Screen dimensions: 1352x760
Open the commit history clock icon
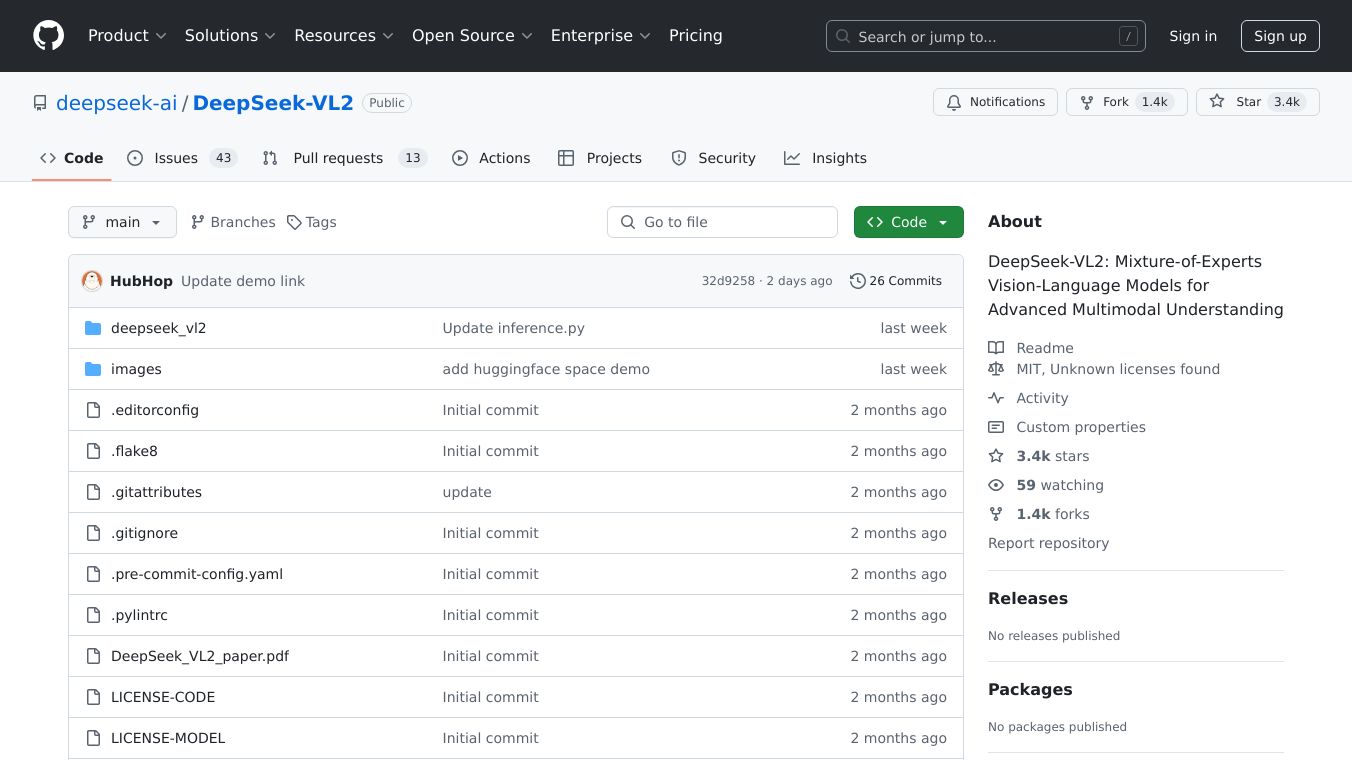pyautogui.click(x=857, y=281)
